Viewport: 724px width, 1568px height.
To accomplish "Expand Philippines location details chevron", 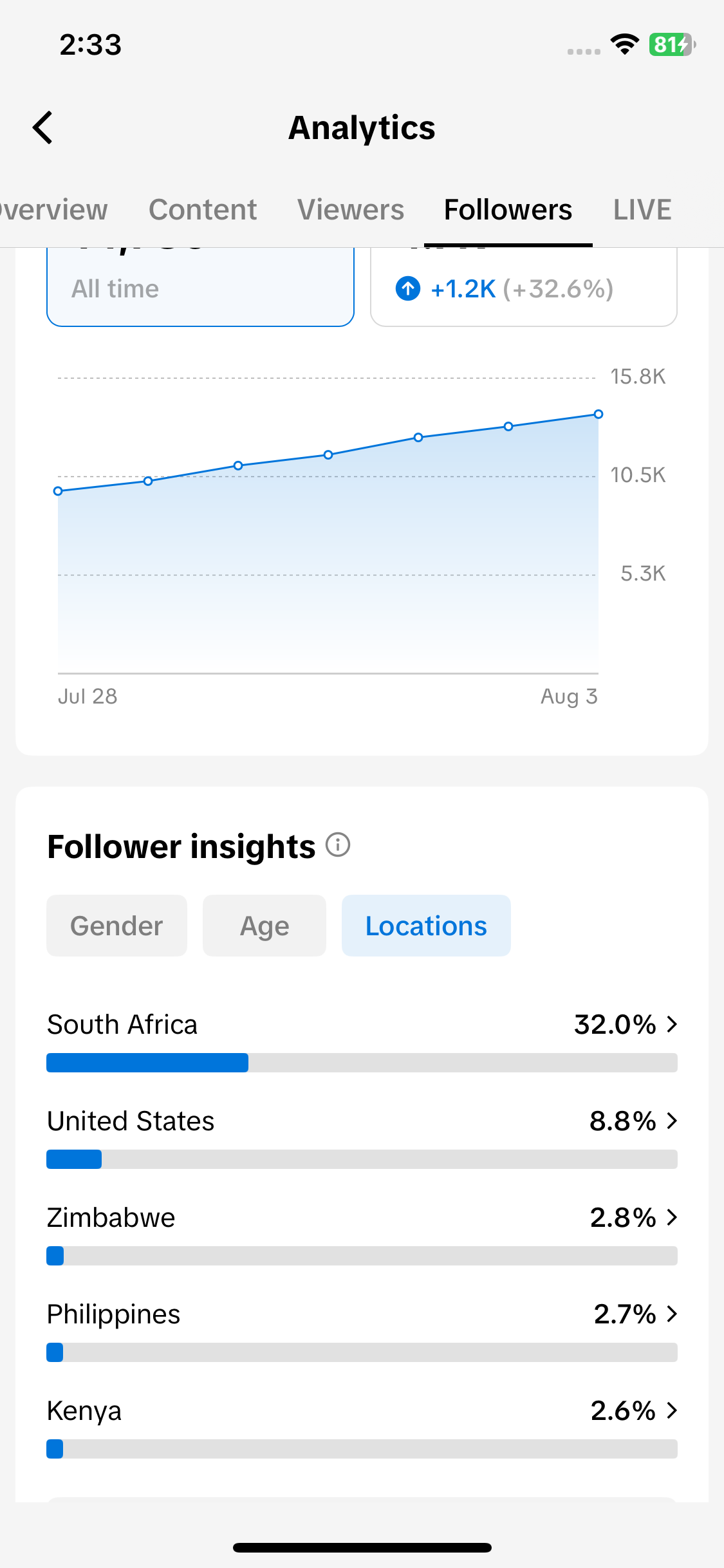I will click(x=672, y=1314).
